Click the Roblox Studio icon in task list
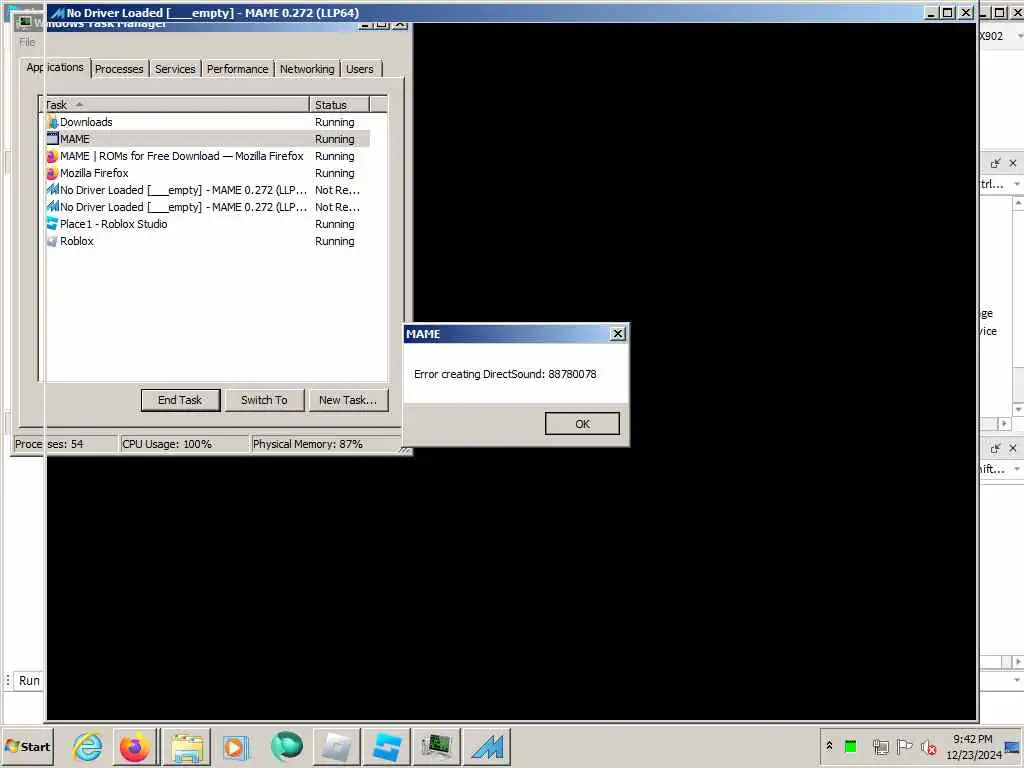 pyautogui.click(x=52, y=223)
